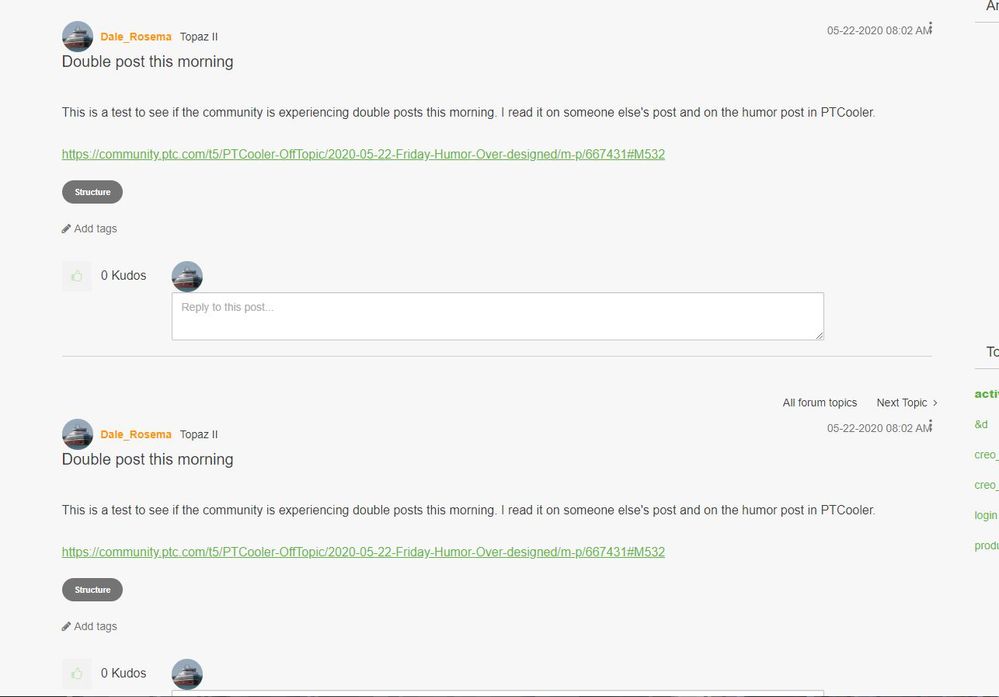999x697 pixels.
Task: Click Dale_Rosema avatar on second post
Action: (x=77, y=435)
